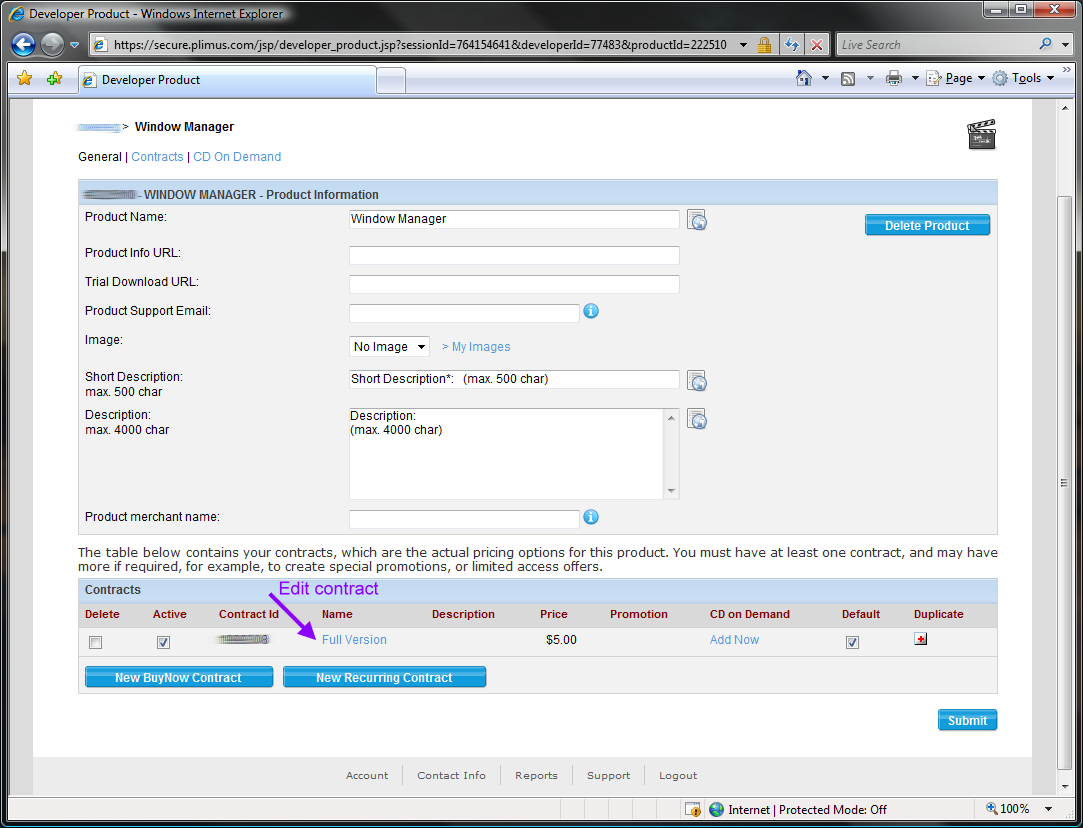Click the New BuyNow Contract button
Screen dimensions: 1083x828
179,677
